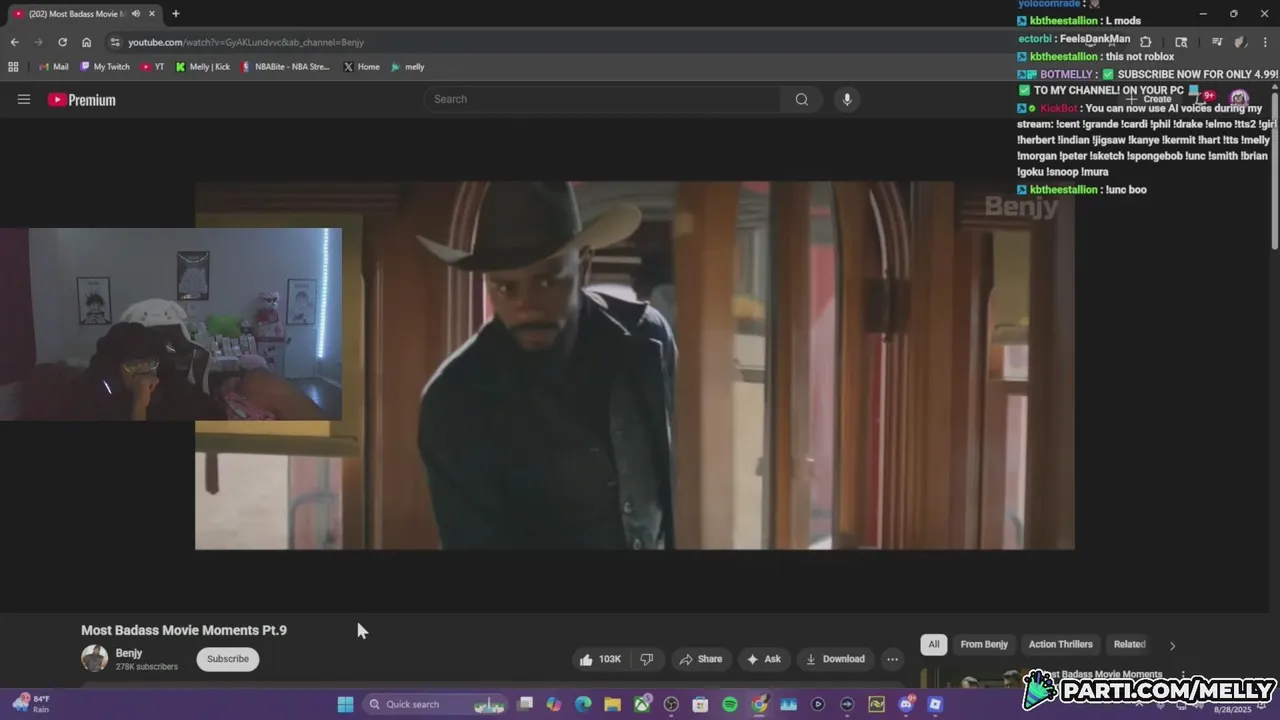Open YouTube notifications bell with 9+ badge
This screenshot has width=1280, height=720.
tap(1202, 99)
